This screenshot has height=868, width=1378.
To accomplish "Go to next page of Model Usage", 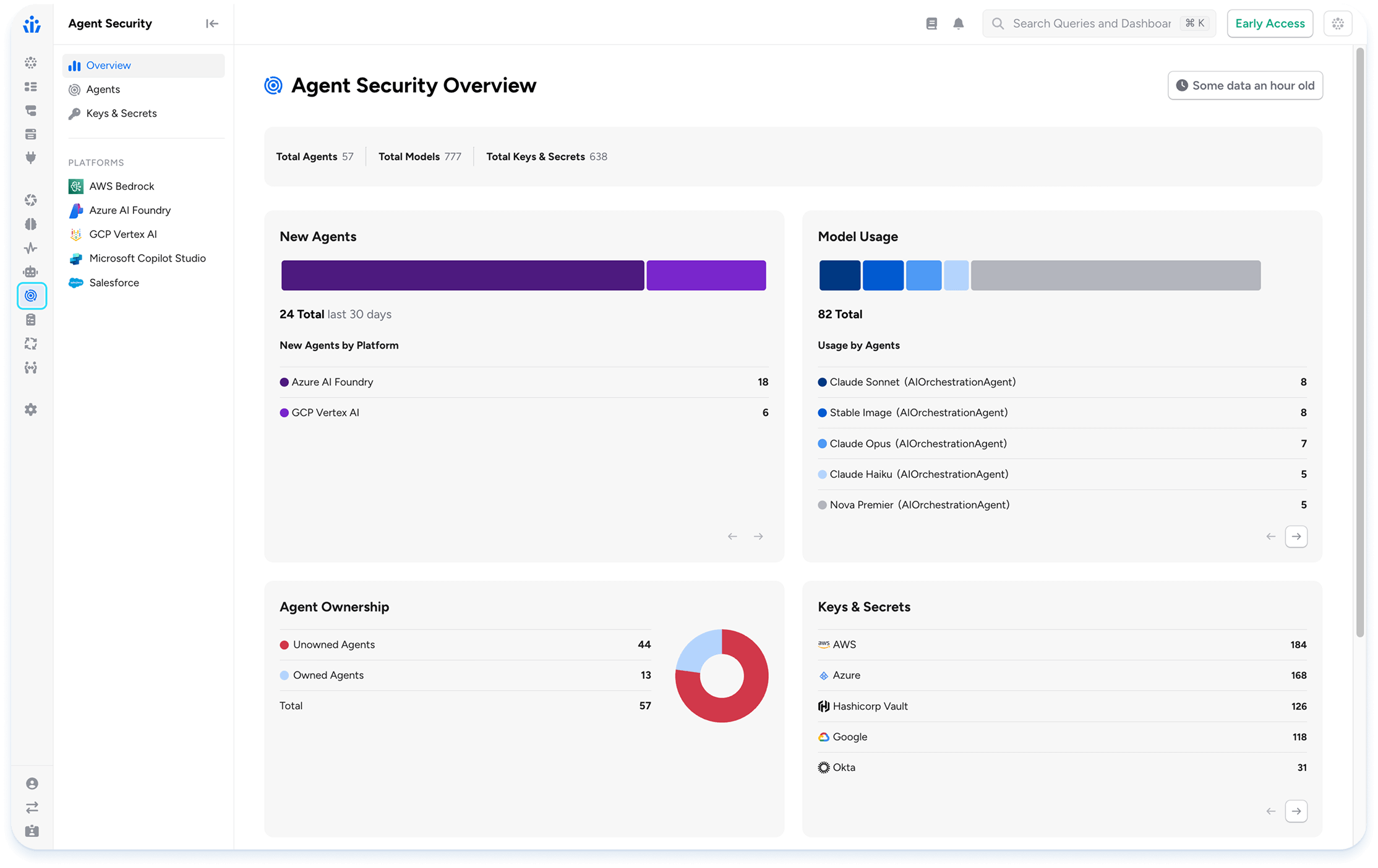I will [x=1296, y=536].
